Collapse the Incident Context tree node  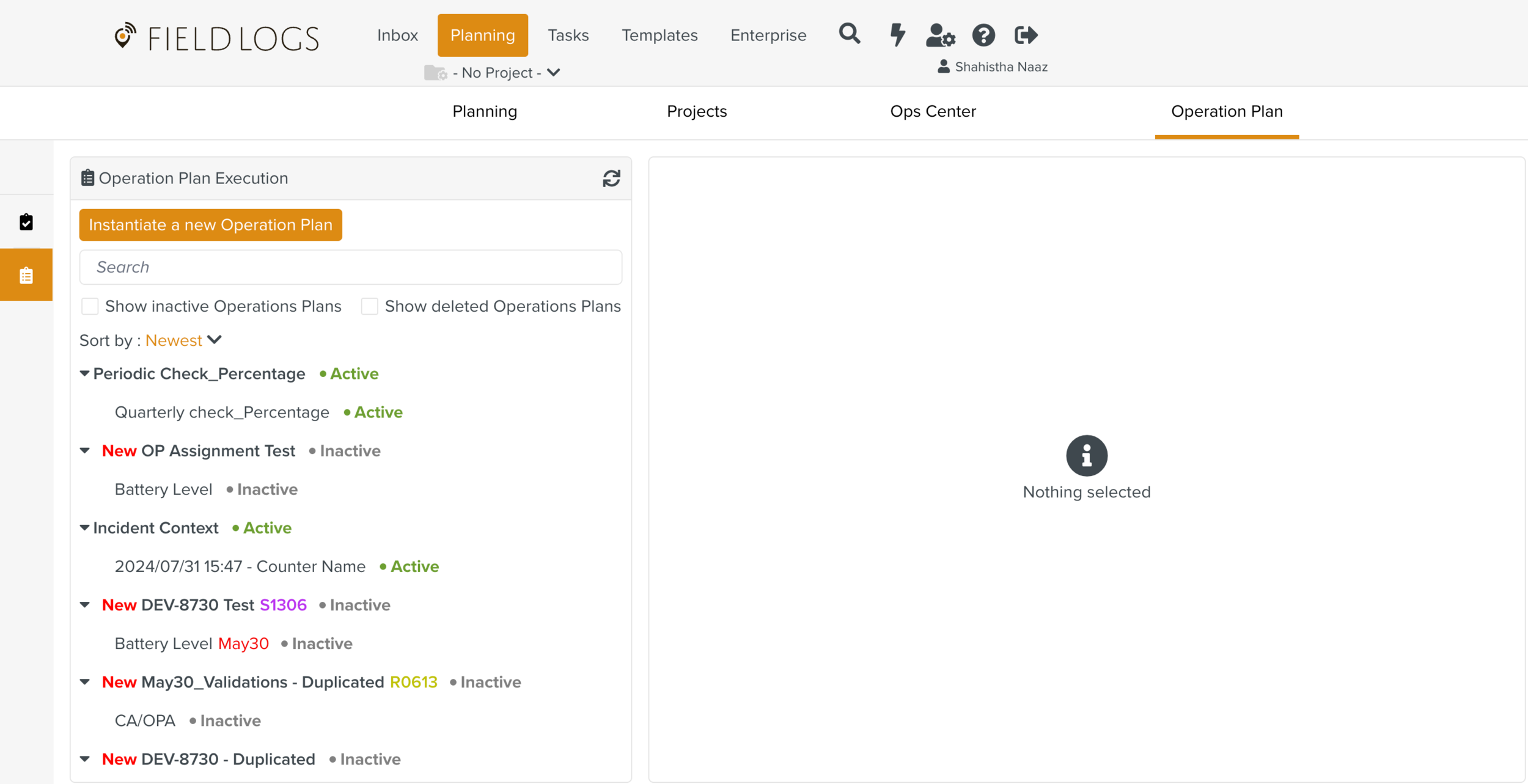[85, 528]
